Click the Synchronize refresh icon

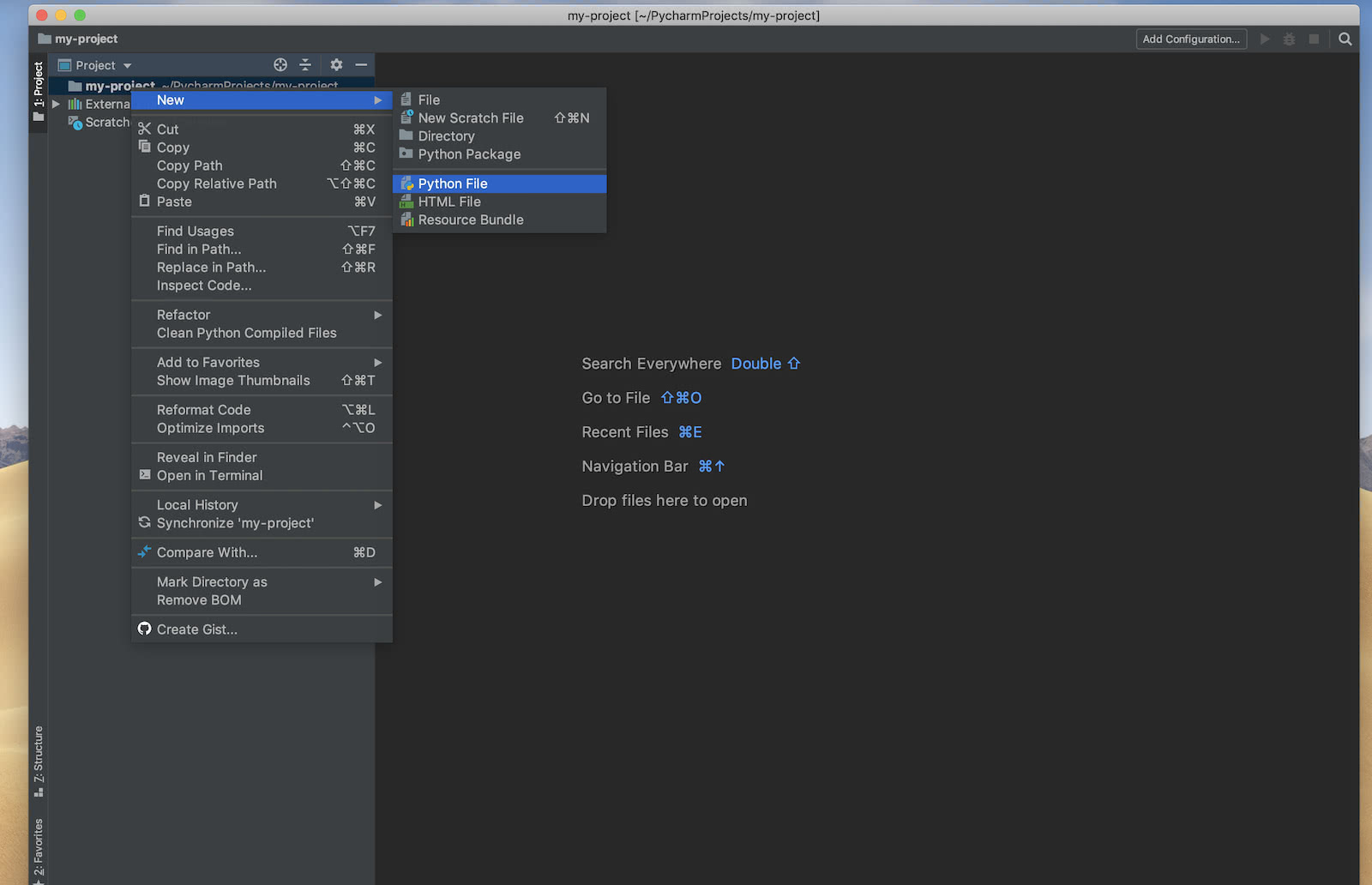(x=144, y=522)
